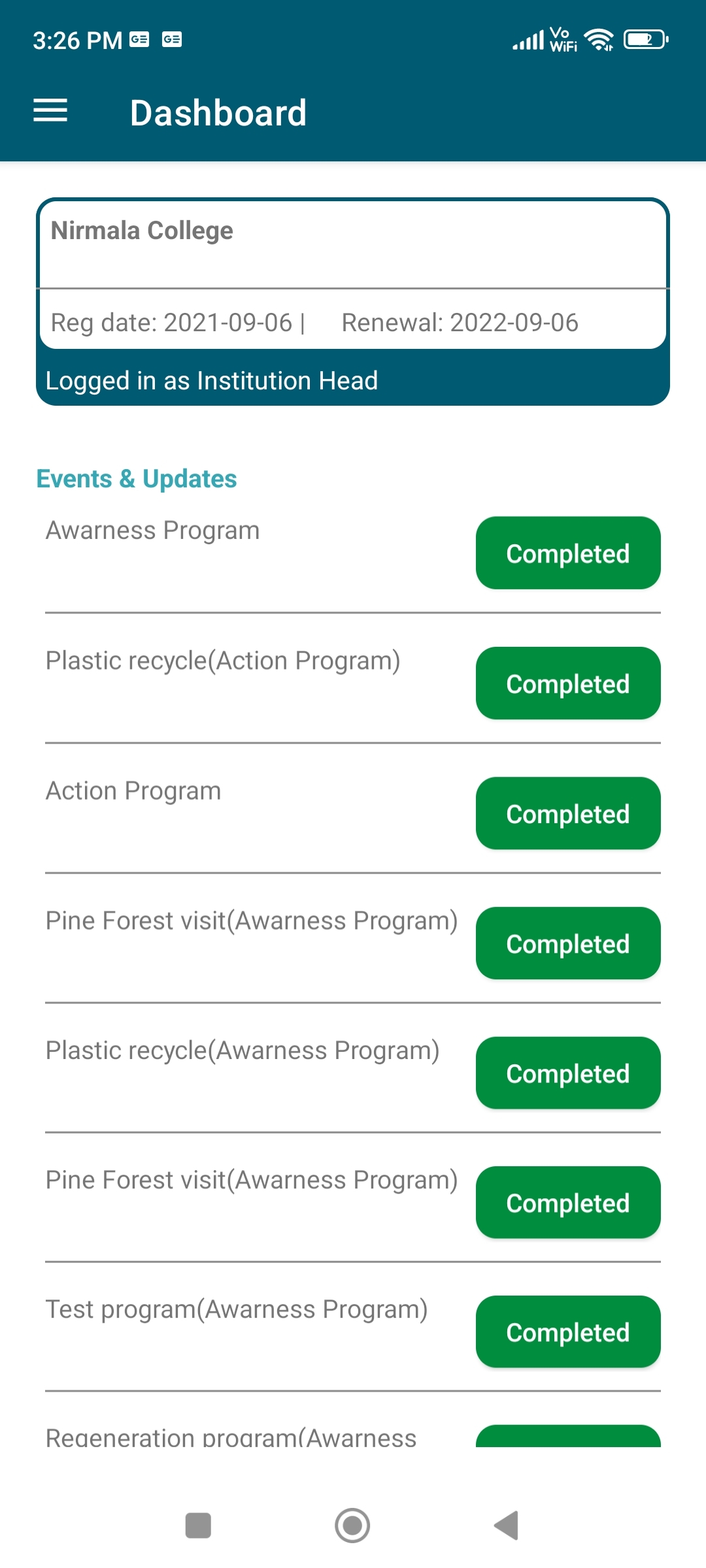Screen dimensions: 706x1568
Task: Open the Test program(Awarness Program) event
Action: pos(237,1310)
